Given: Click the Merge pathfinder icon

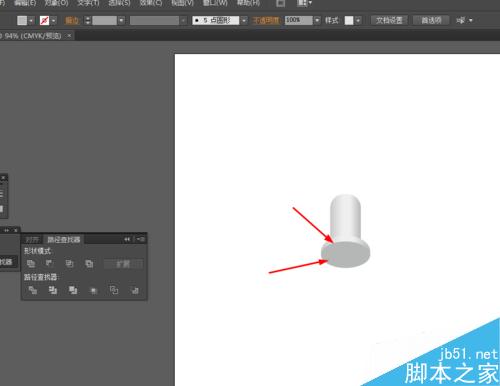Looking at the screenshot, I should coord(73,290).
